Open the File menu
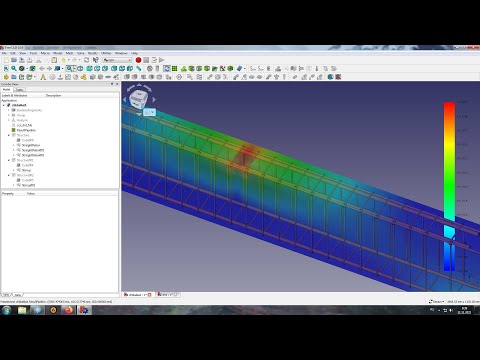This screenshot has height=360, width=480. (x=4, y=53)
